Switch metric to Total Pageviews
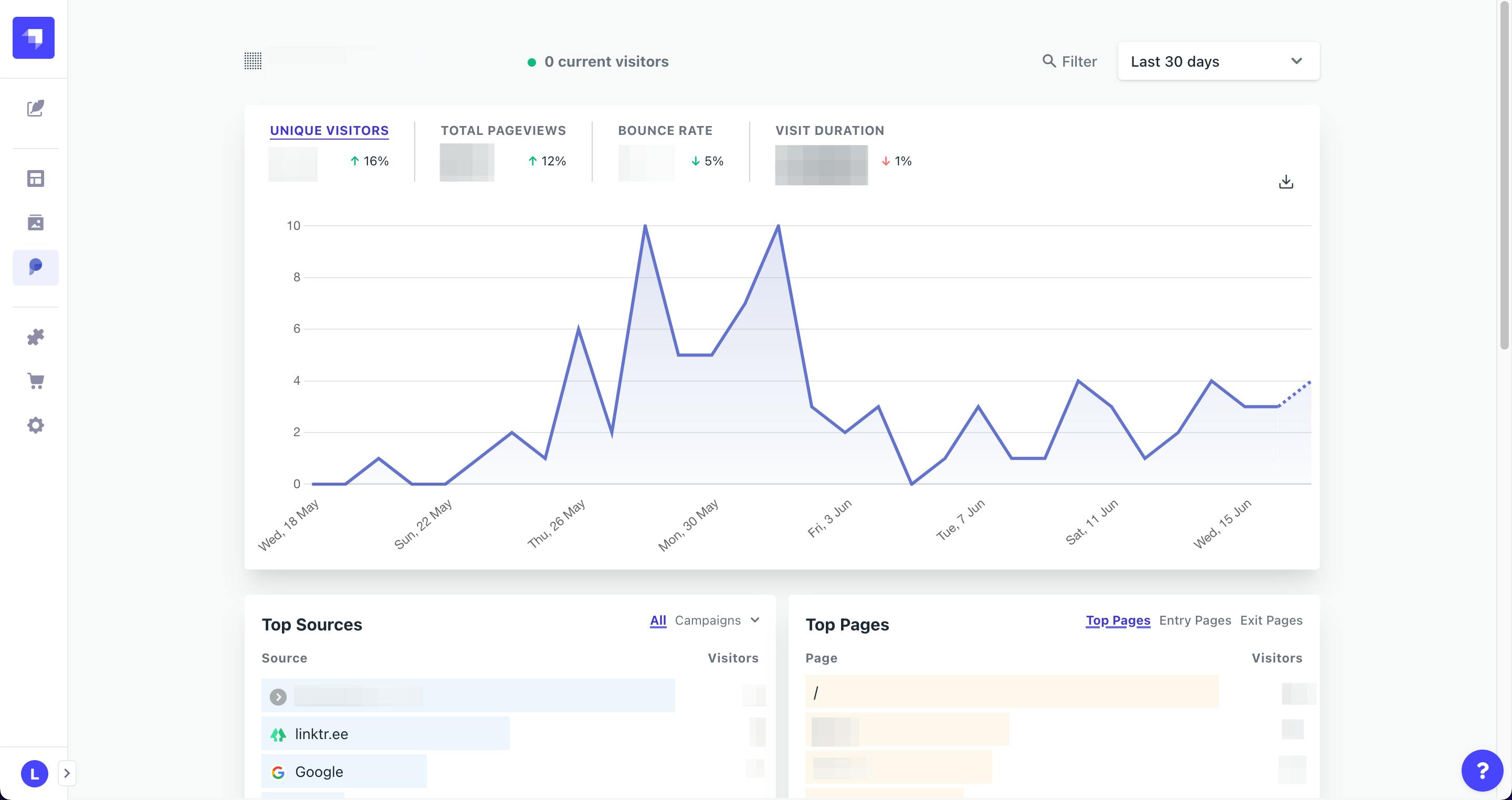Screen dimensions: 1512x800 [503, 130]
